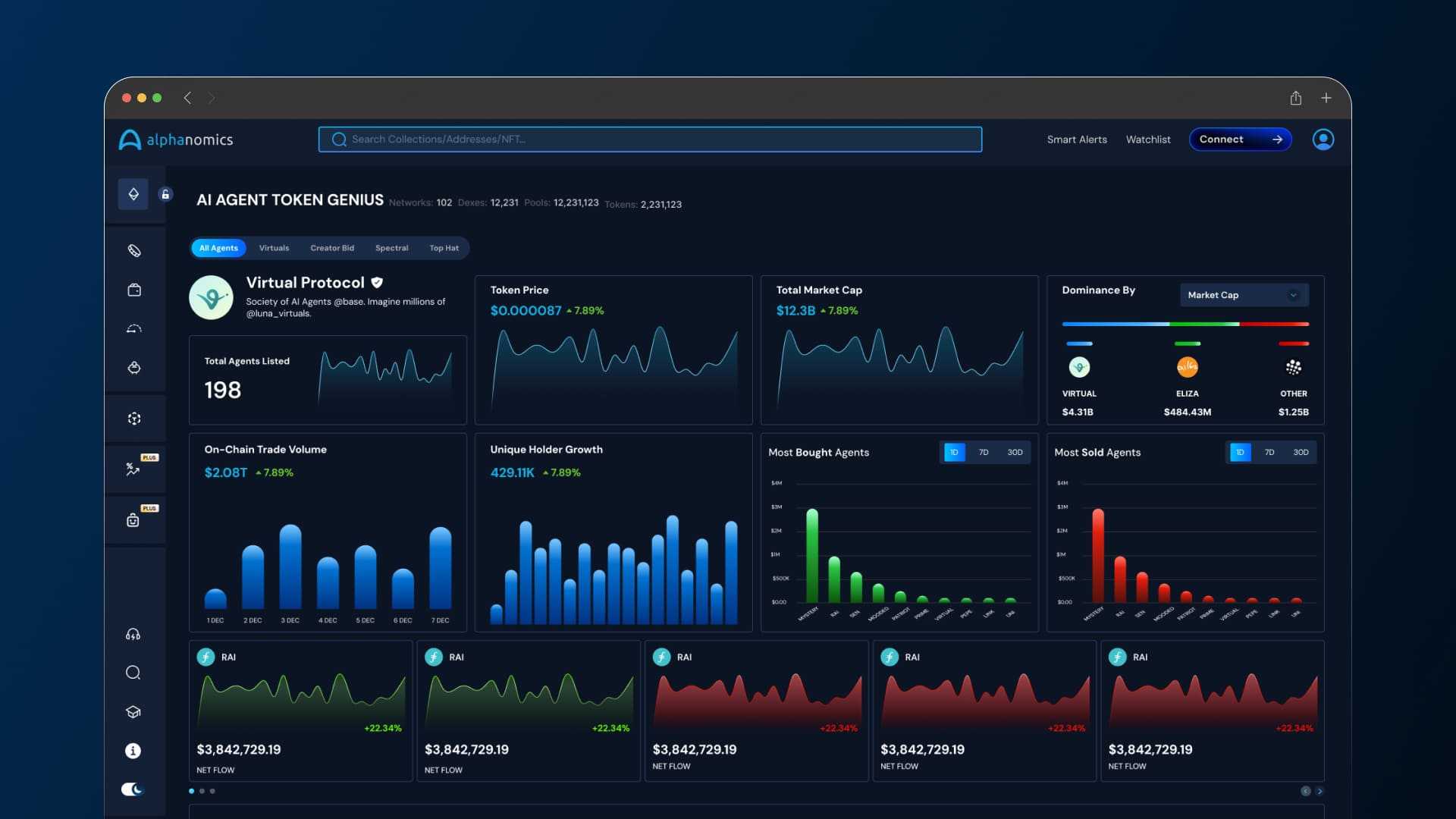This screenshot has height=819, width=1456.
Task: Click the user profile avatar icon
Action: 1323,140
